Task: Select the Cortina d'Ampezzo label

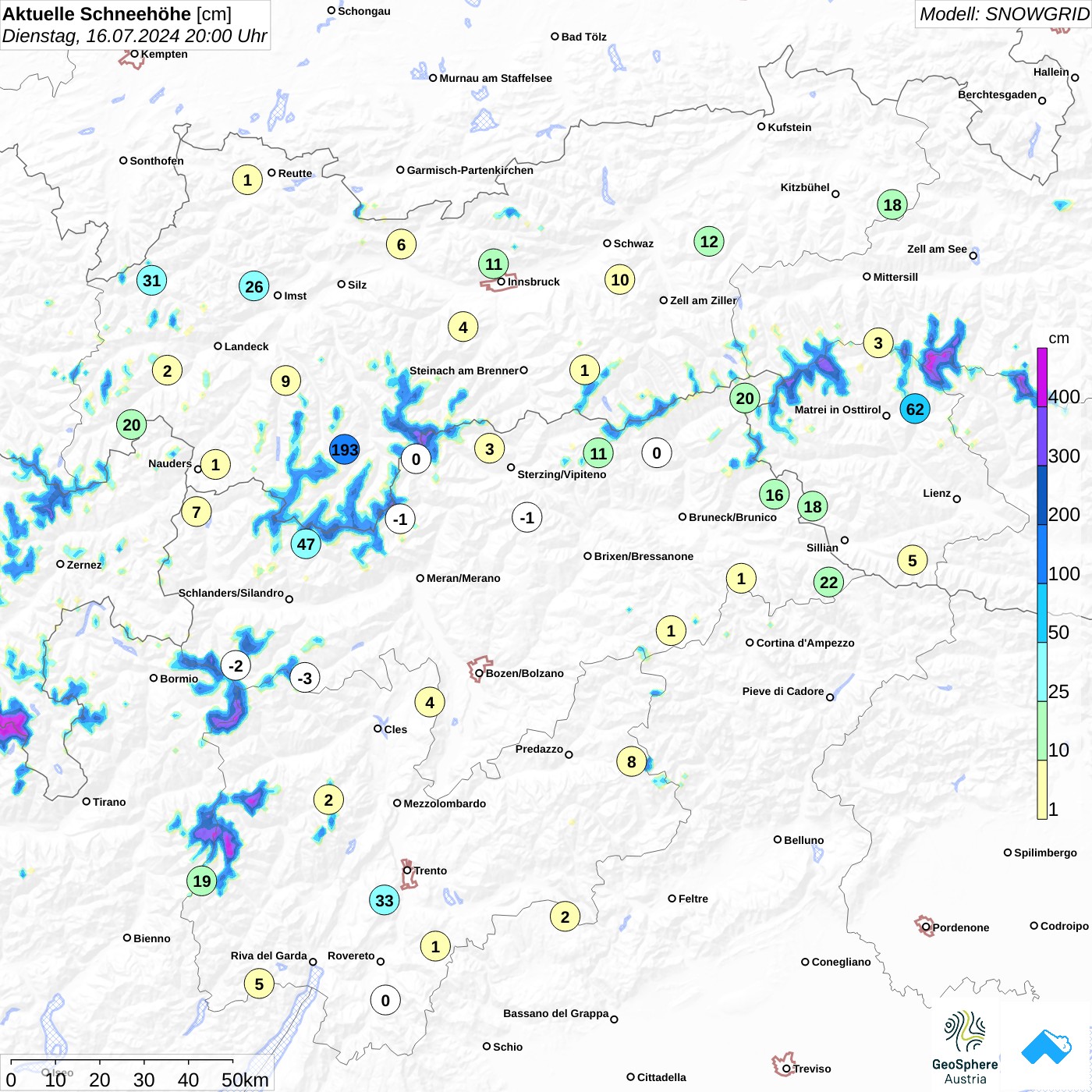Action: (805, 643)
